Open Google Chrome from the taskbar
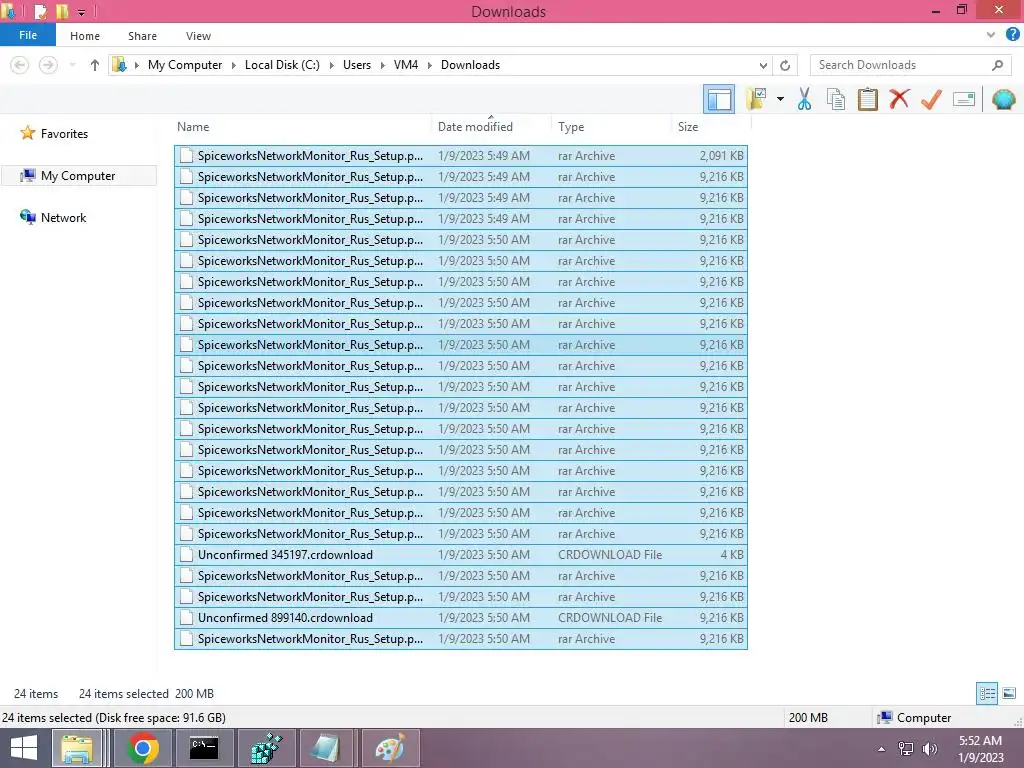 [x=143, y=748]
